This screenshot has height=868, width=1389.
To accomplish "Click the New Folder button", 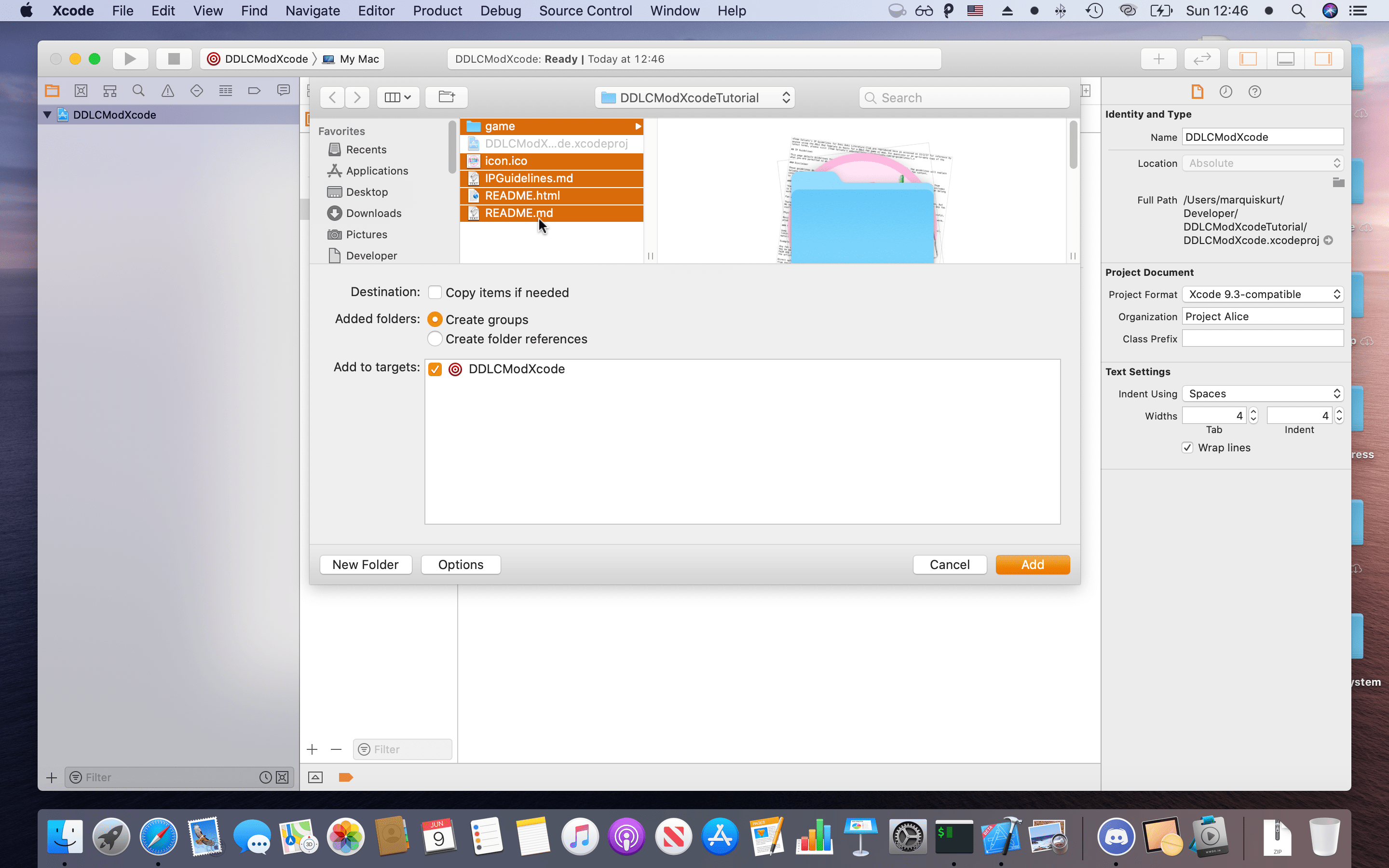I will [x=366, y=565].
